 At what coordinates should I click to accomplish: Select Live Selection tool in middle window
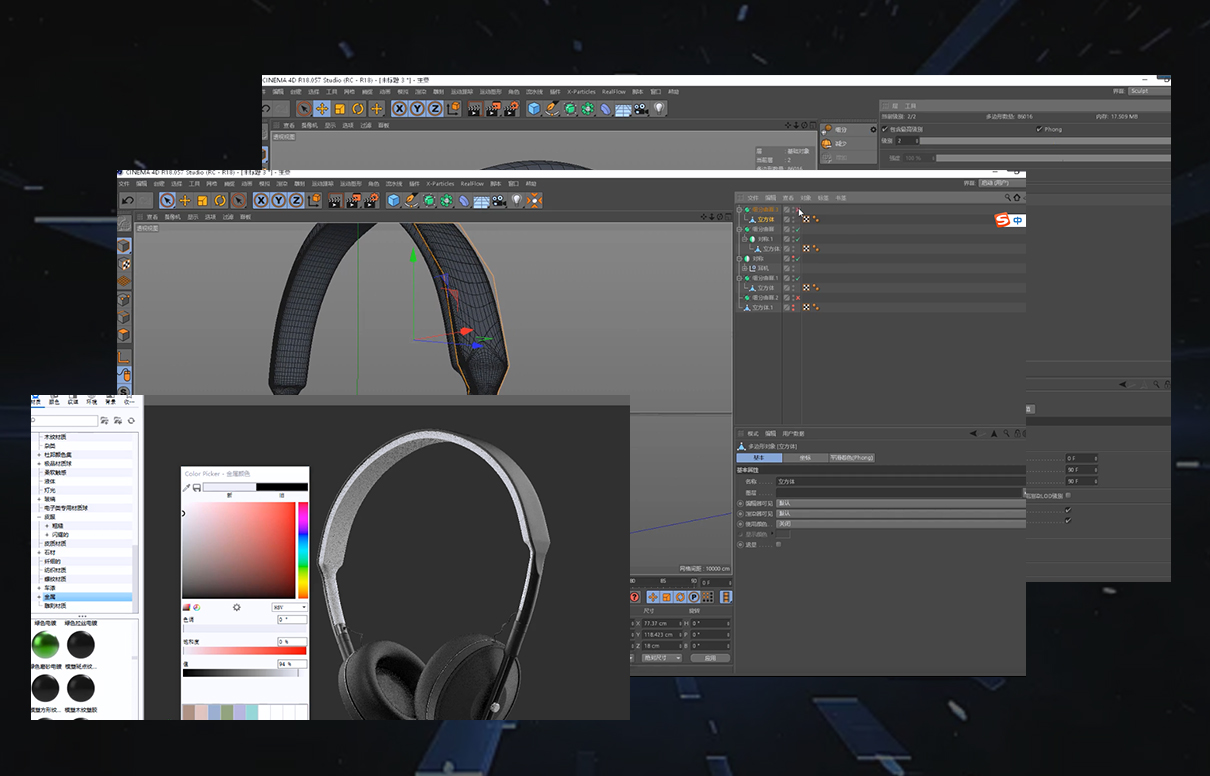[167, 200]
